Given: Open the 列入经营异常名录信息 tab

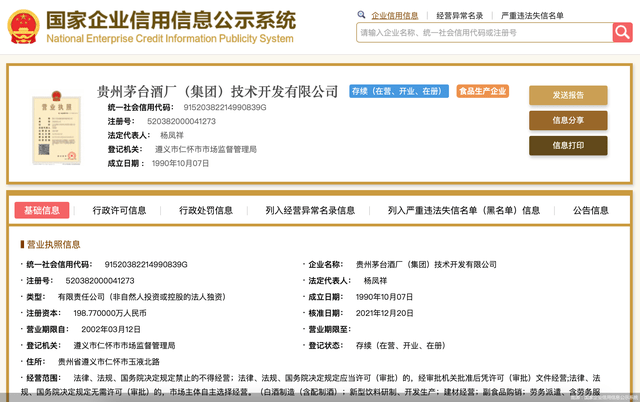Looking at the screenshot, I should tap(310, 210).
